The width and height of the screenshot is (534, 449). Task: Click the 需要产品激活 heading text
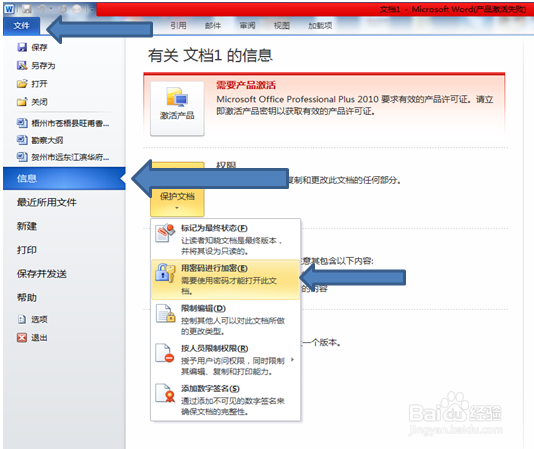coord(246,85)
